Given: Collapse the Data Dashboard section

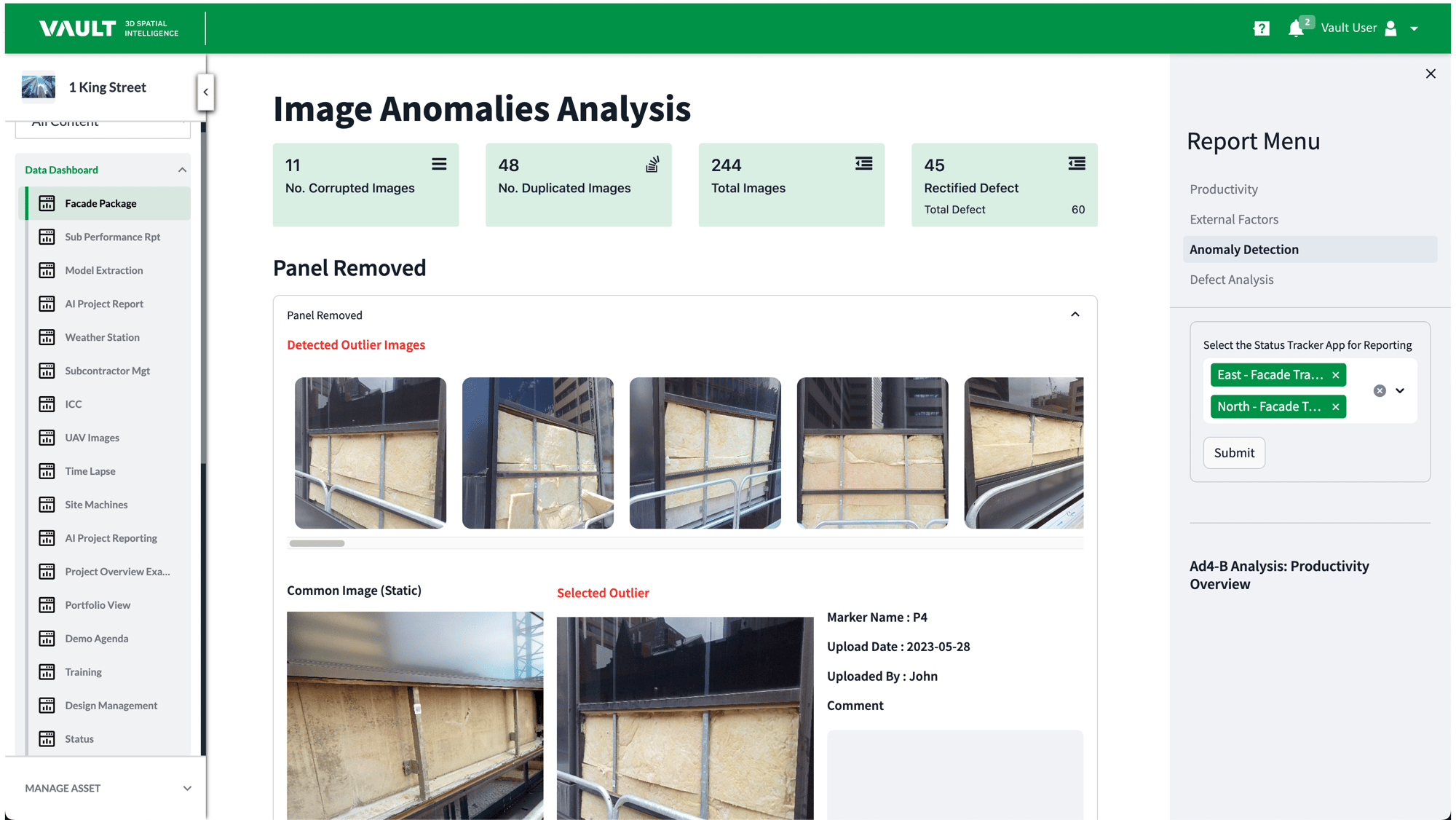Looking at the screenshot, I should (x=182, y=170).
